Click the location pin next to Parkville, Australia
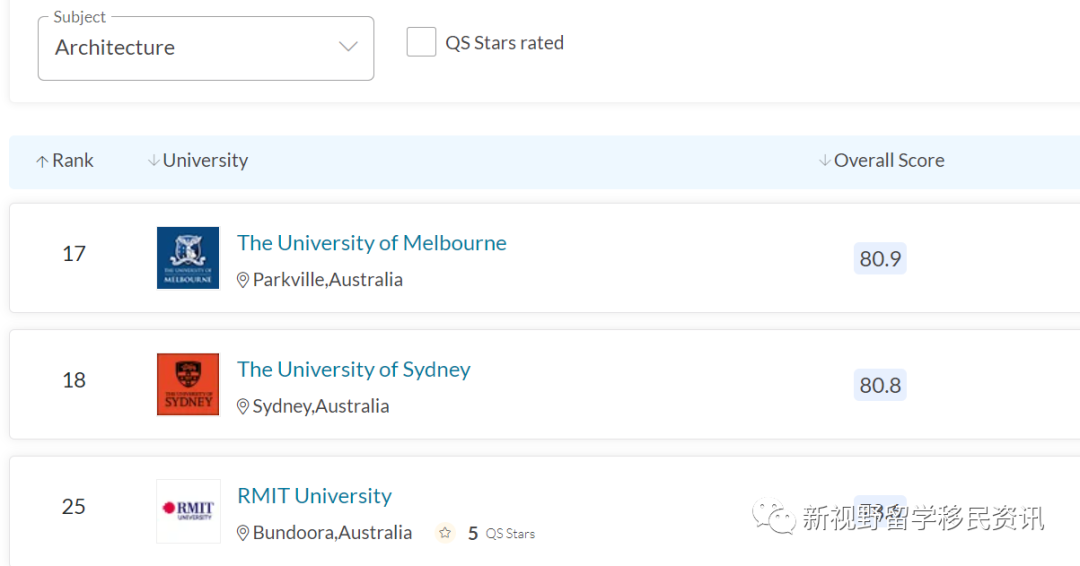 click(x=242, y=280)
